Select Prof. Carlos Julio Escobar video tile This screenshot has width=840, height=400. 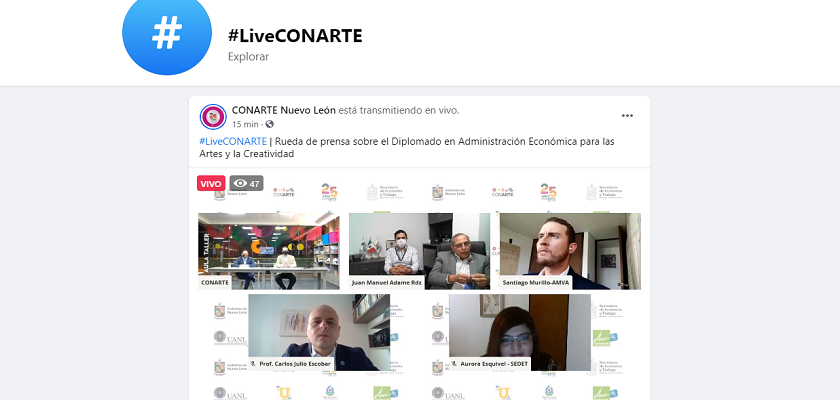click(319, 332)
